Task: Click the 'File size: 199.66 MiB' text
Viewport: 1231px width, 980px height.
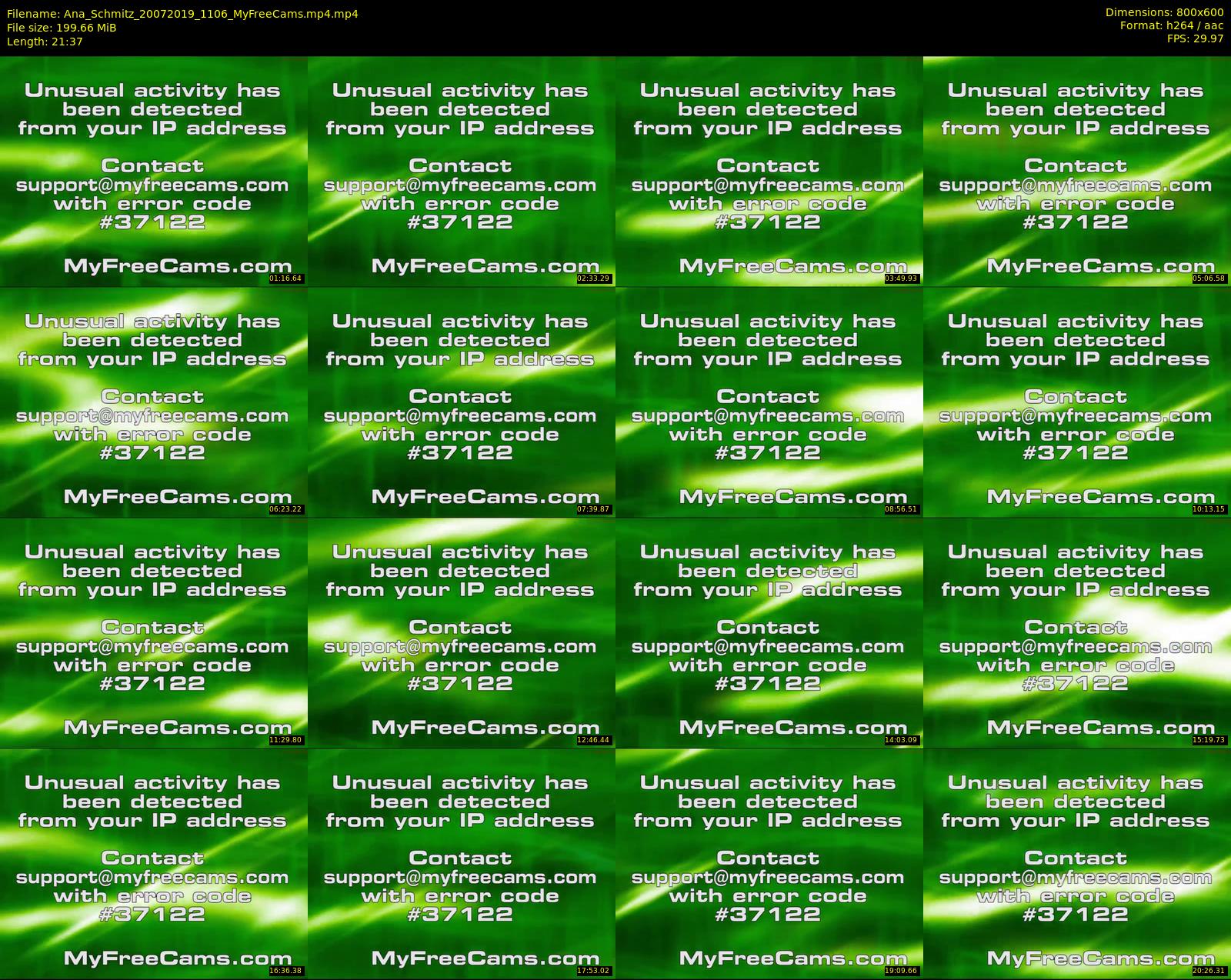Action: (62, 28)
